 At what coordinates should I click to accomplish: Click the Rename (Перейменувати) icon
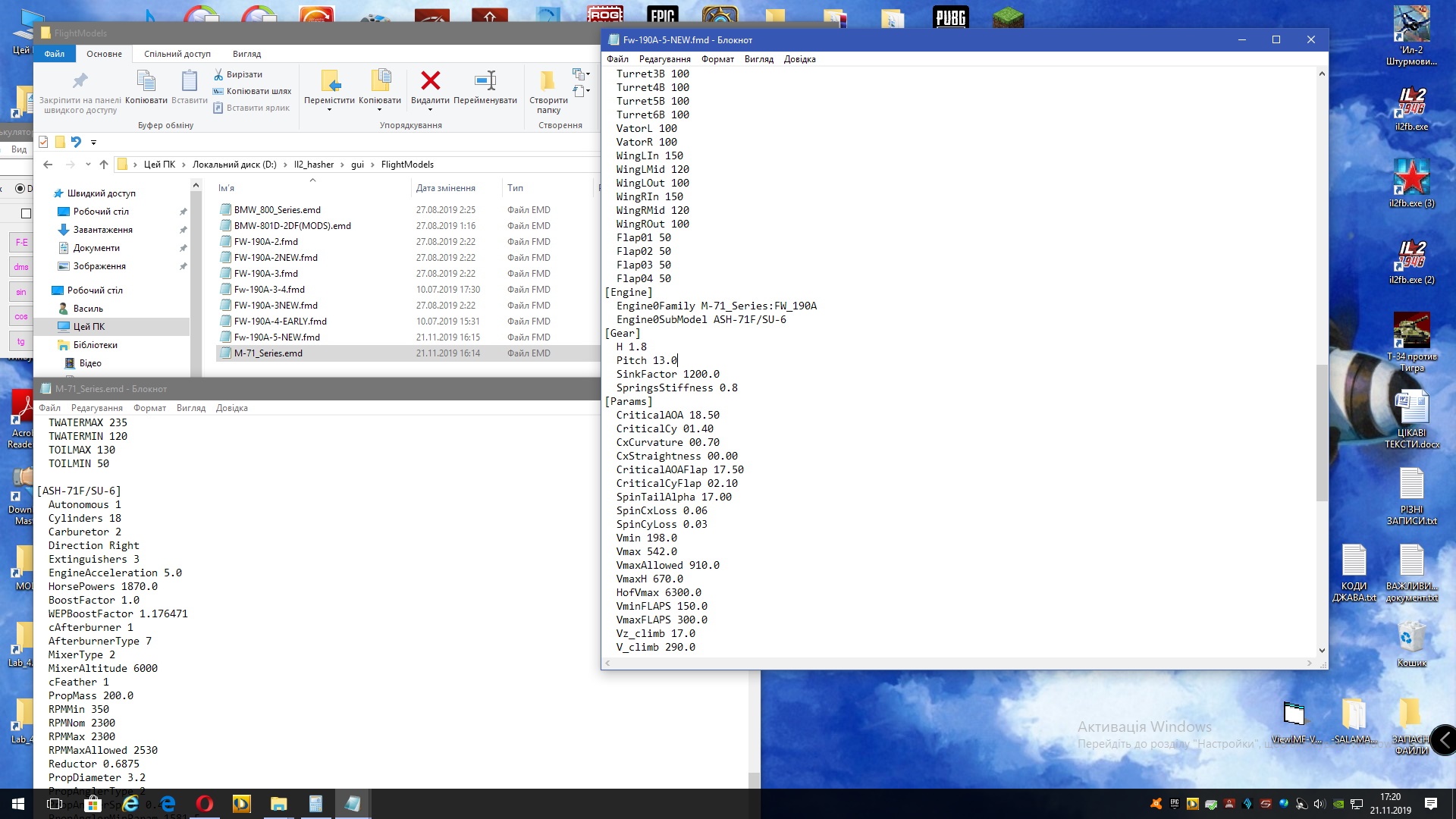[485, 80]
